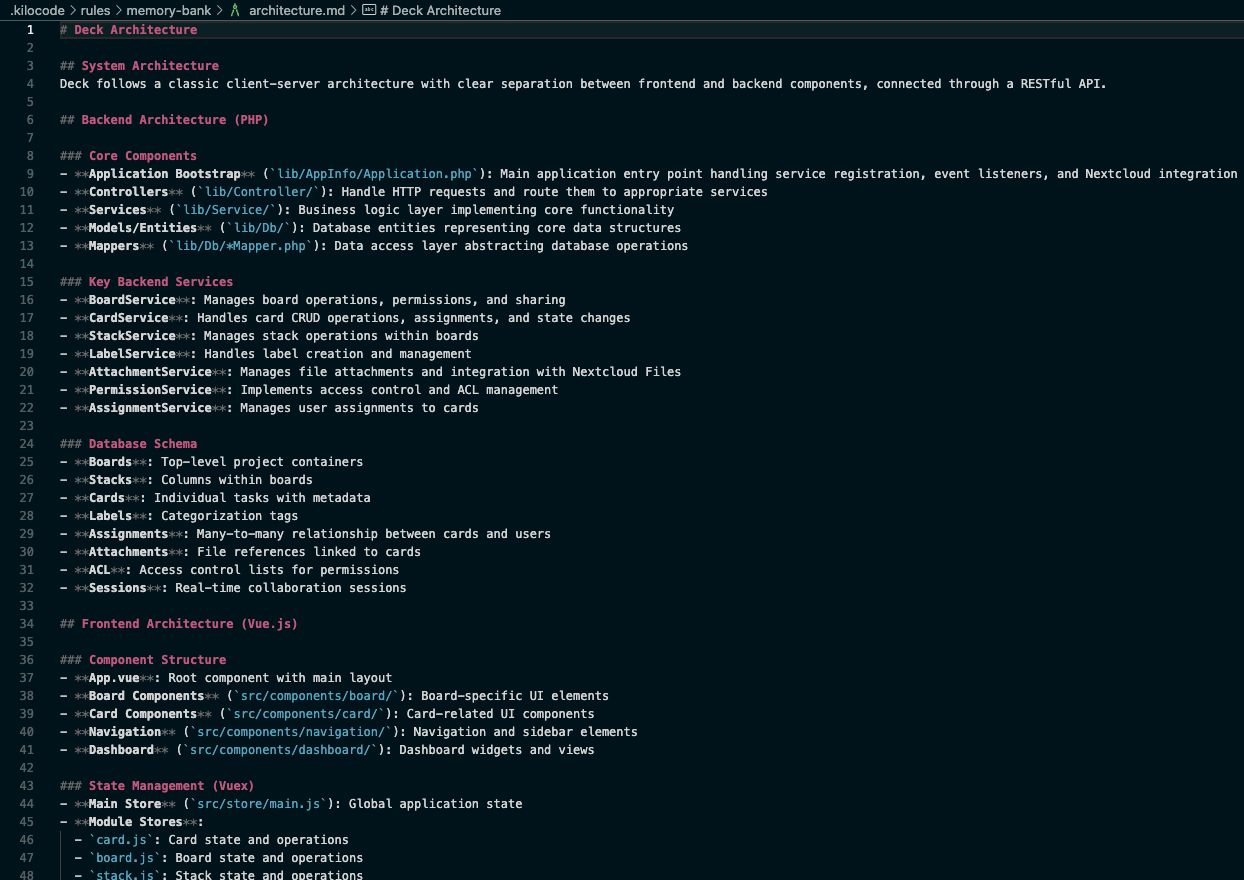Click the symbol icon before '# Deck Architecture'
The image size is (1244, 880).
pos(369,10)
